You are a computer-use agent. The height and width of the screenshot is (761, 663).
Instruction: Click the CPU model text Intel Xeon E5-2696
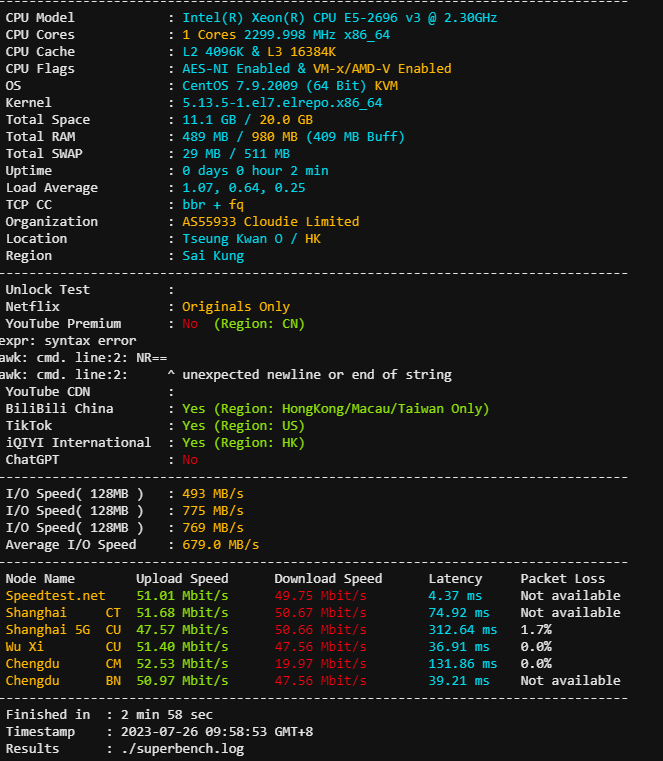[x=339, y=18]
